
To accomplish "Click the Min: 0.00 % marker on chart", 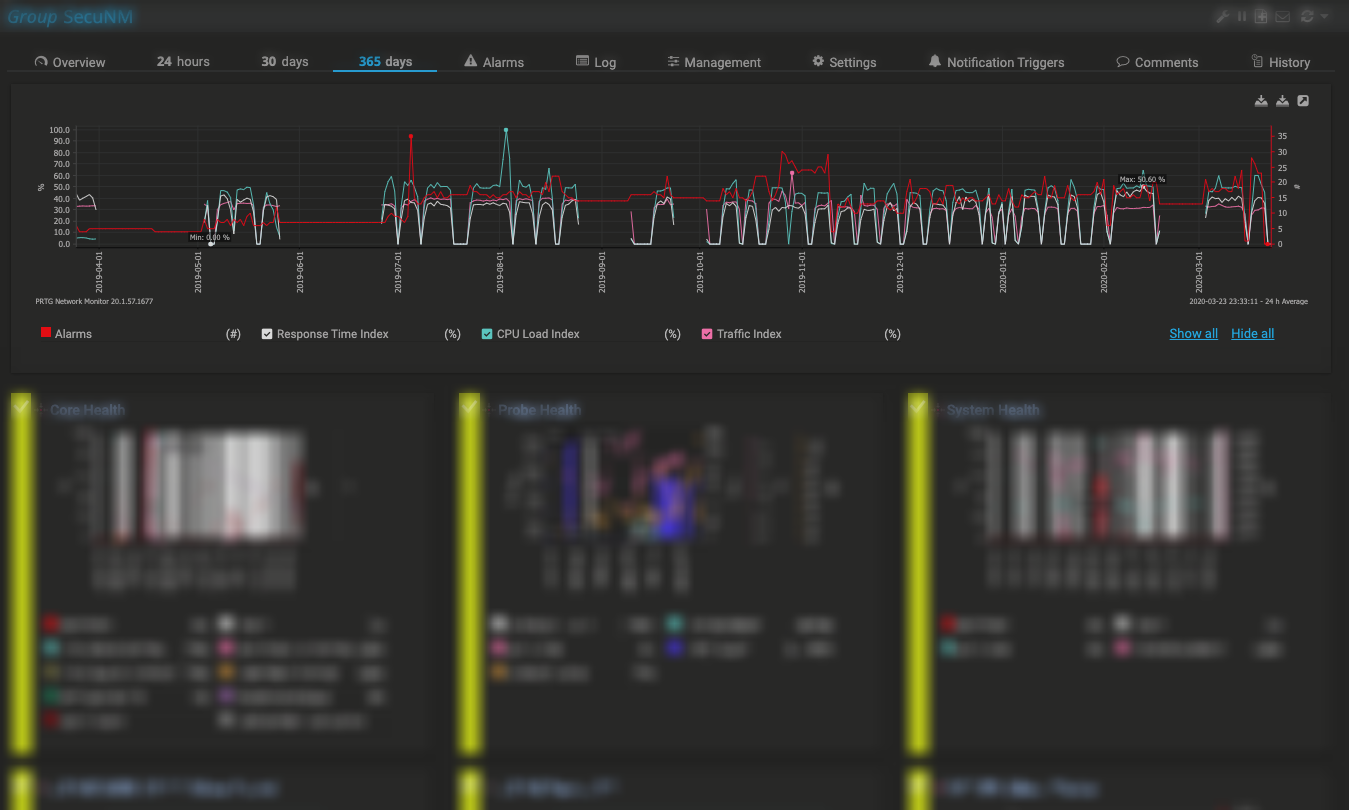I will [210, 237].
